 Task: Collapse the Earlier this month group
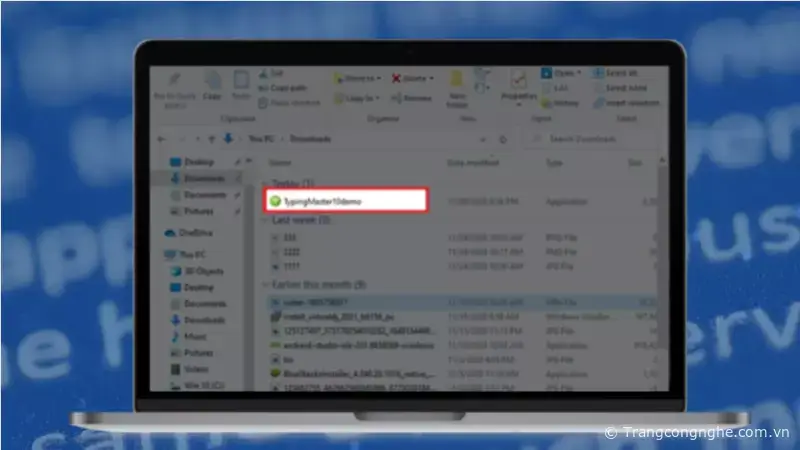click(x=263, y=283)
